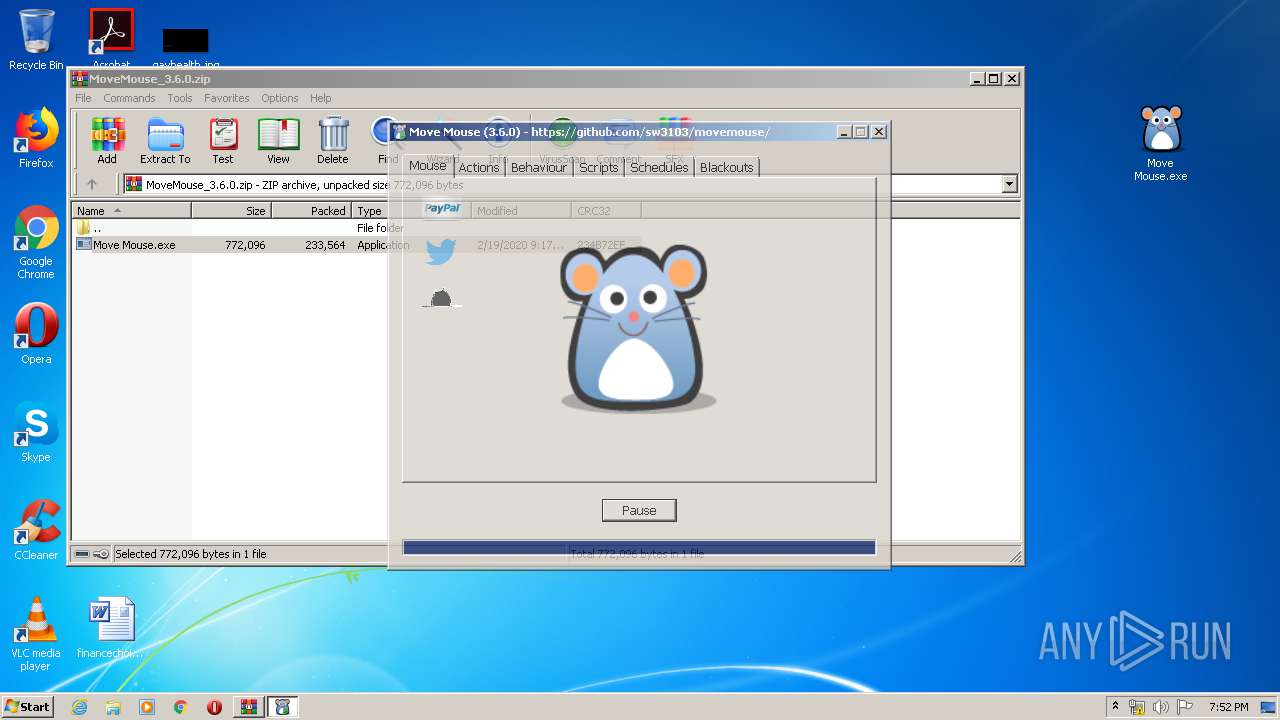Viewport: 1280px width, 720px height.
Task: Click the PayPal donate icon in Move Mouse
Action: [442, 208]
